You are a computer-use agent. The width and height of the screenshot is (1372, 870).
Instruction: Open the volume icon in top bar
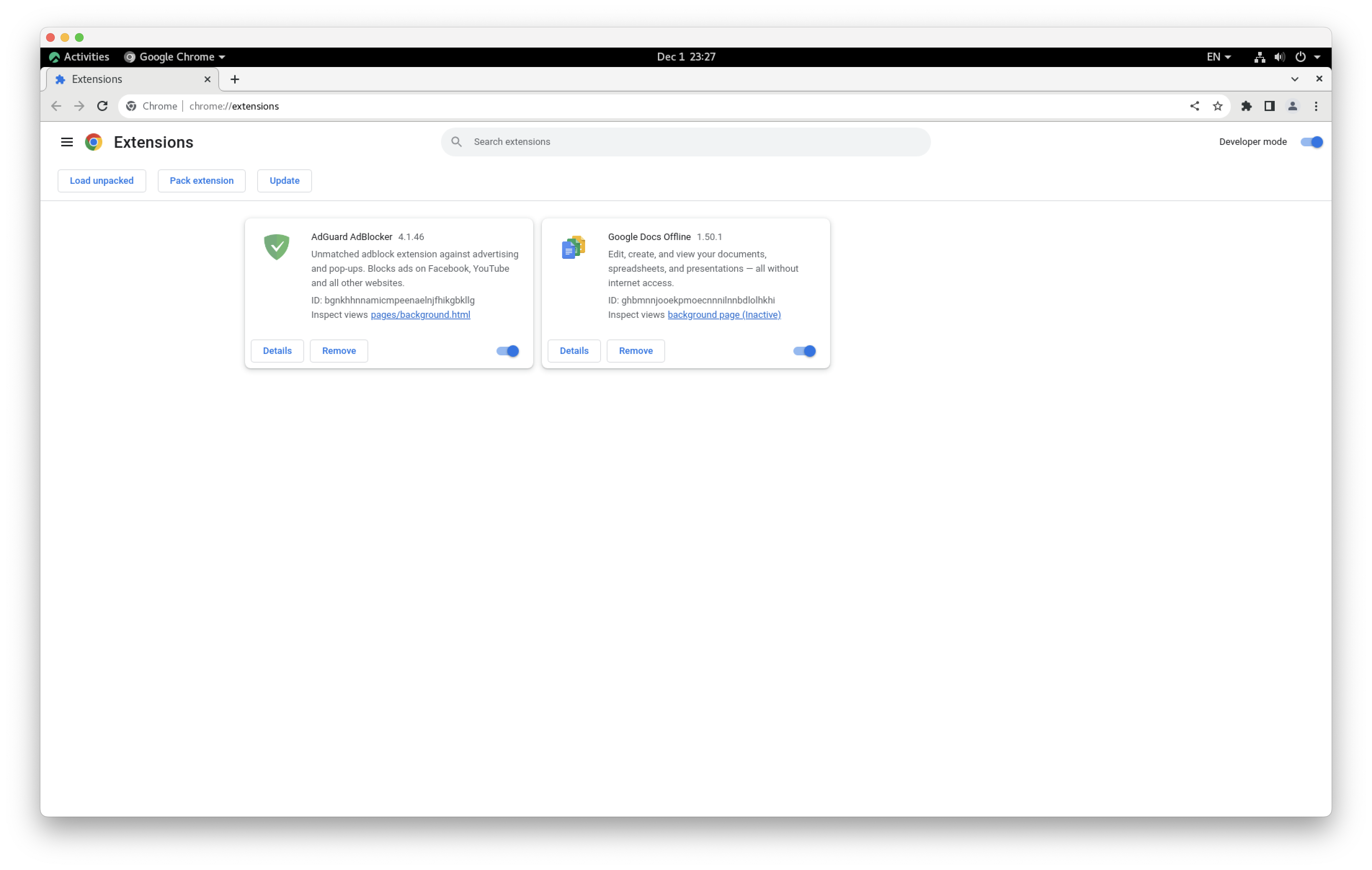coord(1280,57)
